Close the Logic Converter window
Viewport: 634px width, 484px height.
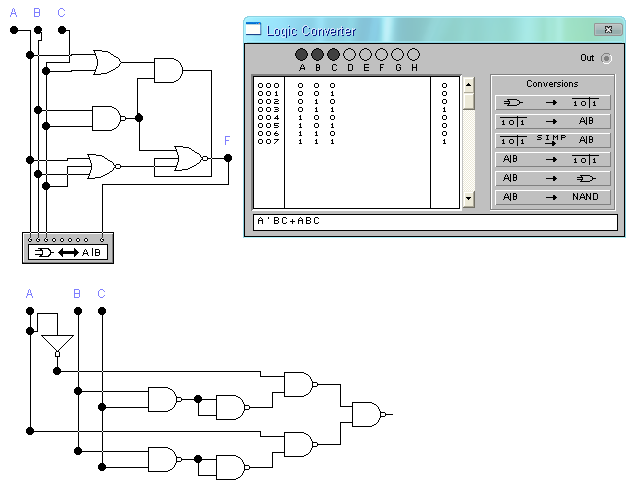click(608, 30)
